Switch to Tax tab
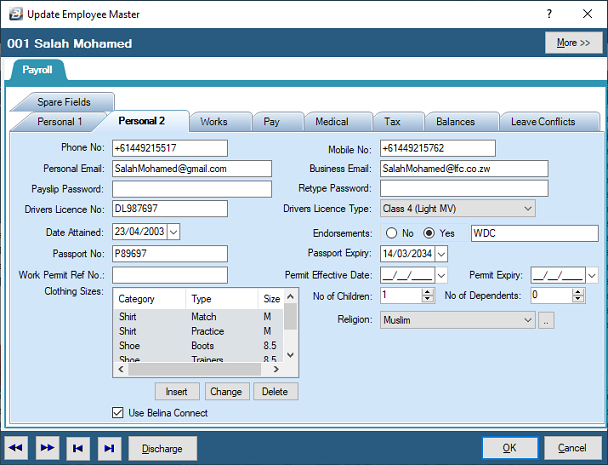Screen dimensions: 608x465 (x=392, y=122)
